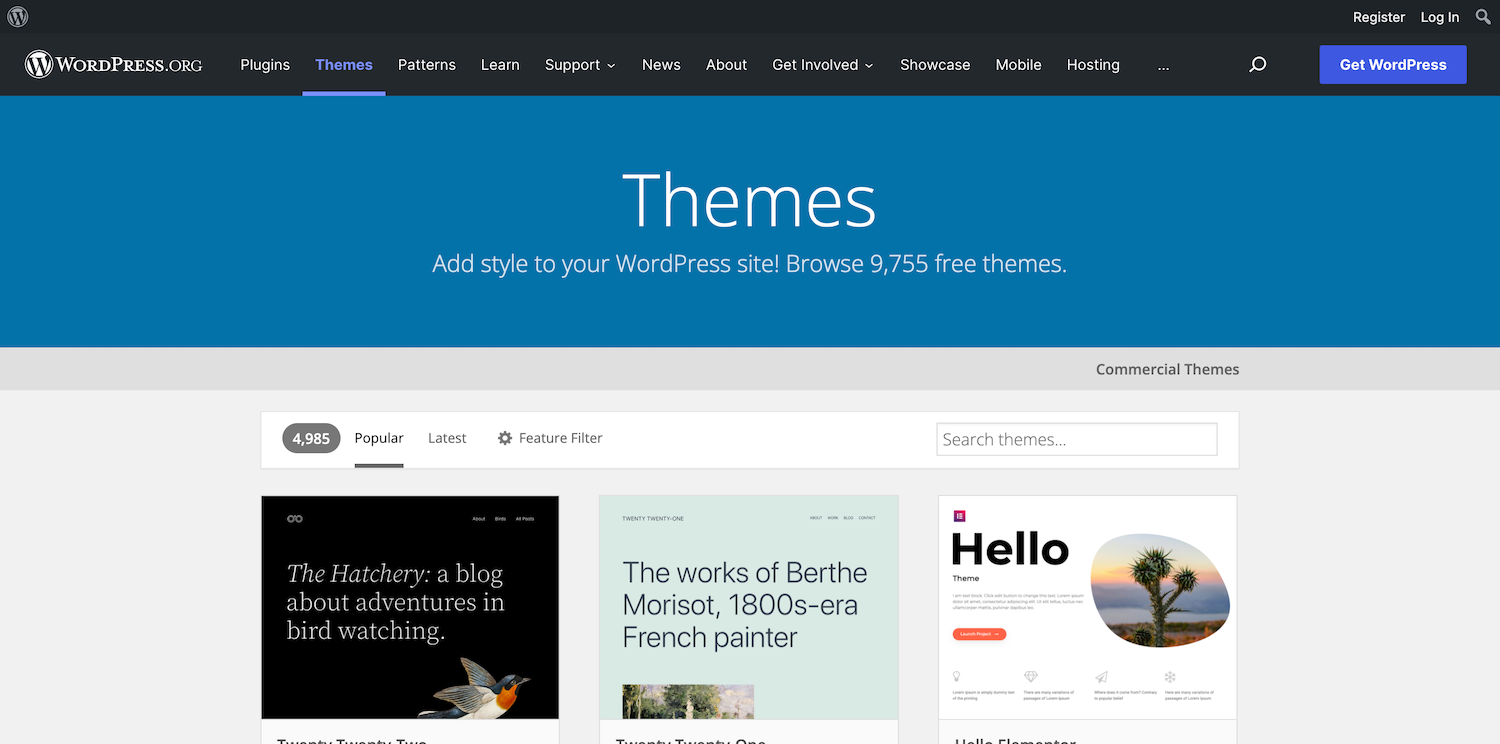Image resolution: width=1500 pixels, height=744 pixels.
Task: Click the Get WordPress button
Action: [x=1393, y=65]
